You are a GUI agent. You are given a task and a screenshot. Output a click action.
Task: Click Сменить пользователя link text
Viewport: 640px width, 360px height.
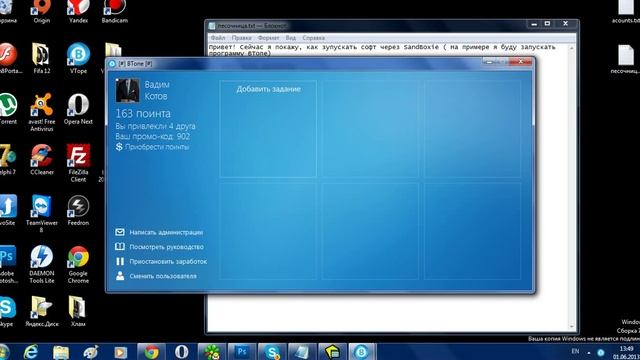coord(163,276)
